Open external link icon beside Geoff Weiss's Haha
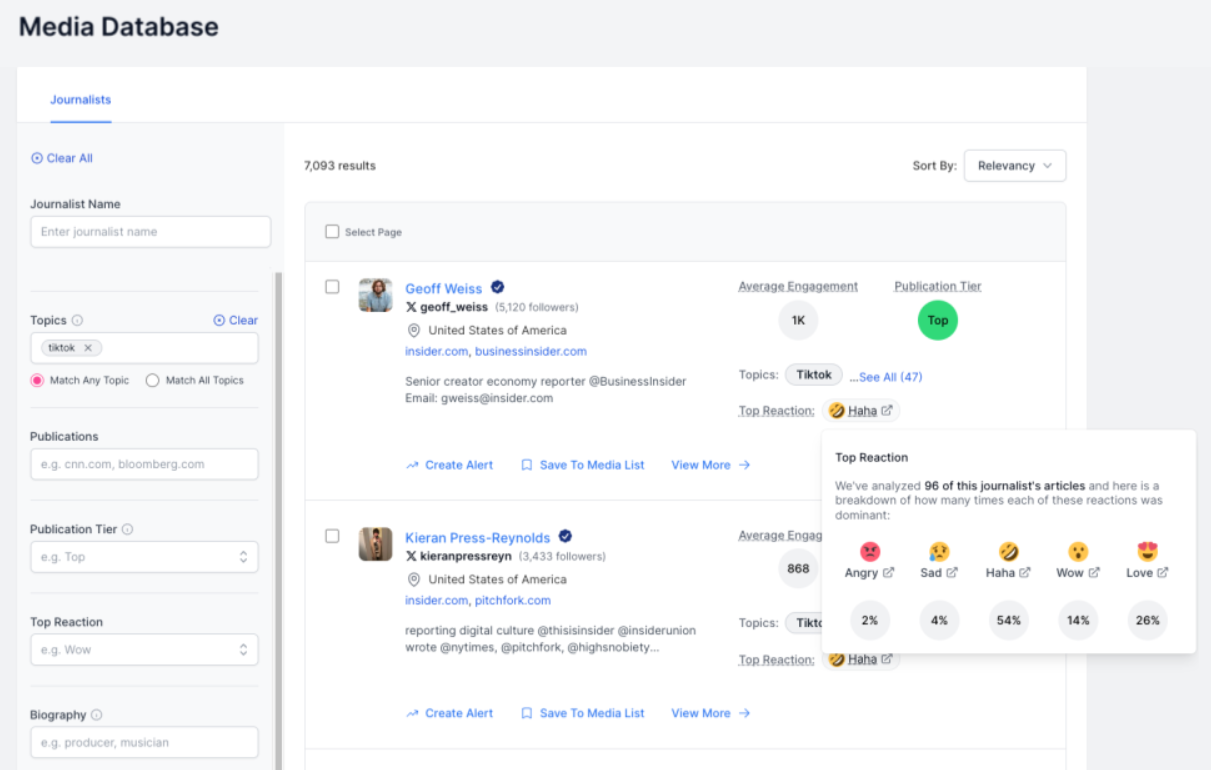This screenshot has height=770, width=1211. point(888,411)
